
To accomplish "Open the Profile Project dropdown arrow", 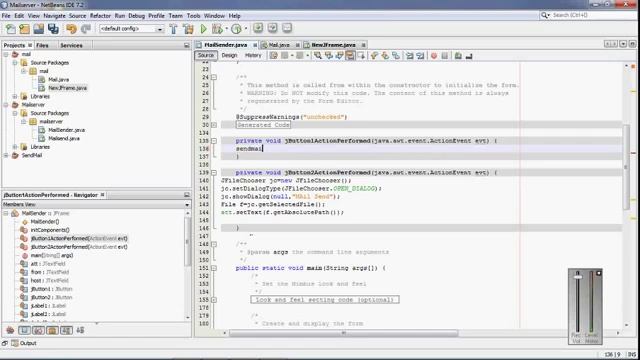I will pyautogui.click(x=246, y=29).
